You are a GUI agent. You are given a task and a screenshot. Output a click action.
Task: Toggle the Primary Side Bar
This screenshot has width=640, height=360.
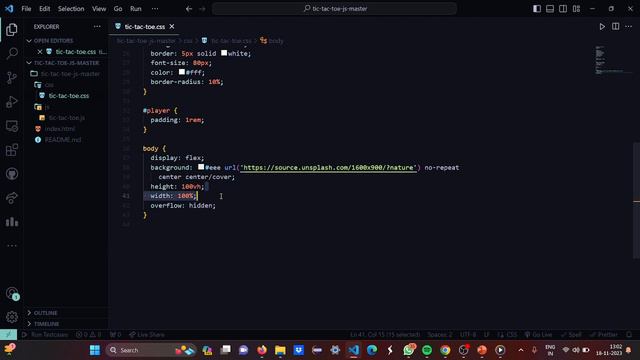tap(537, 9)
